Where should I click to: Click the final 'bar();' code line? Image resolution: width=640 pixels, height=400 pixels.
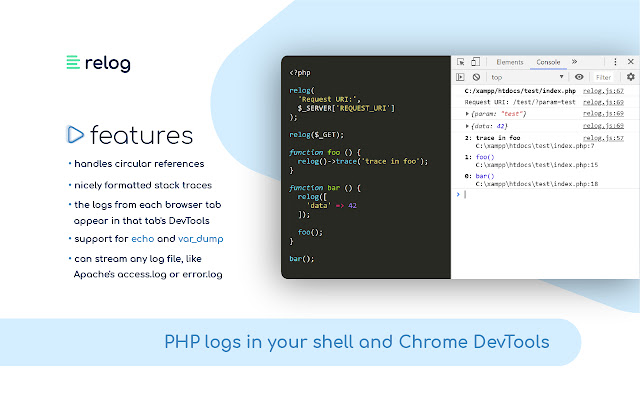[302, 259]
